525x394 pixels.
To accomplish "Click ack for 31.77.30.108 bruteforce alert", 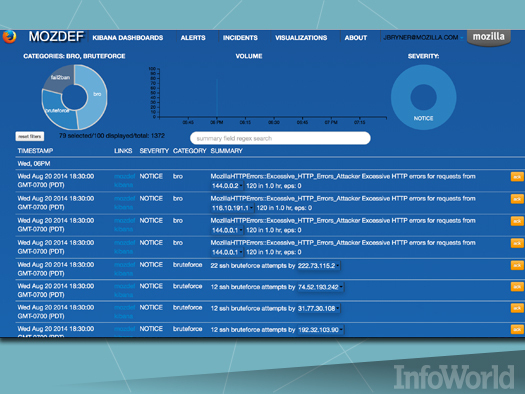I will 517,308.
